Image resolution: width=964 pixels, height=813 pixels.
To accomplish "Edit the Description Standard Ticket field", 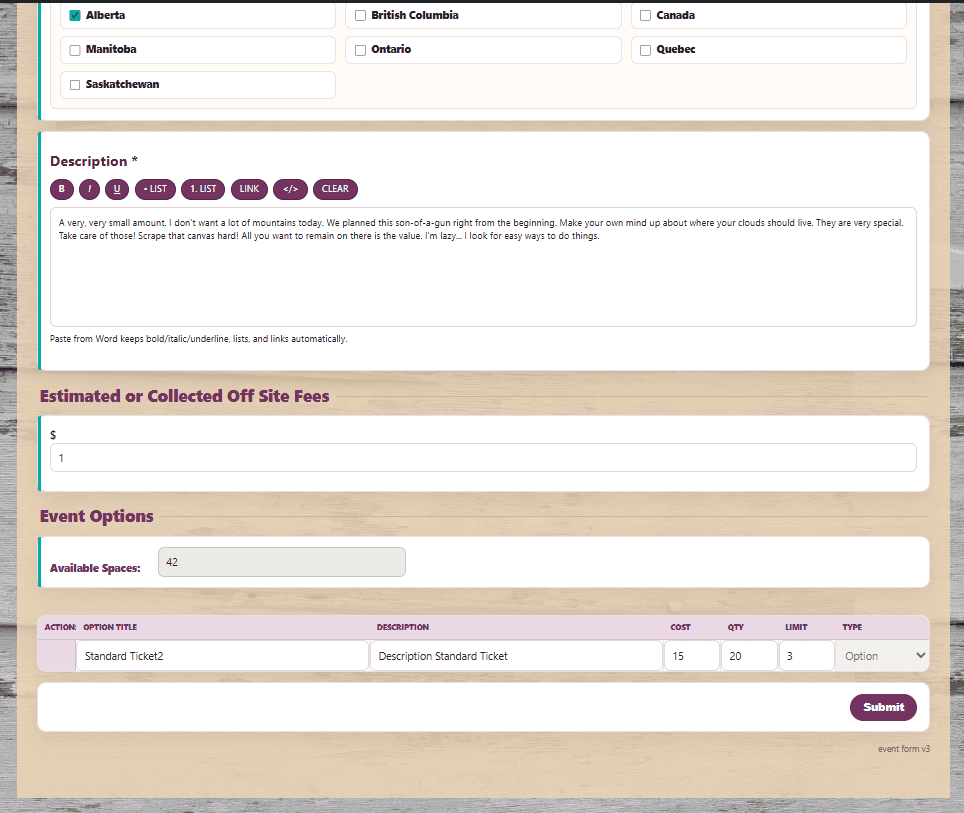I will pos(516,656).
